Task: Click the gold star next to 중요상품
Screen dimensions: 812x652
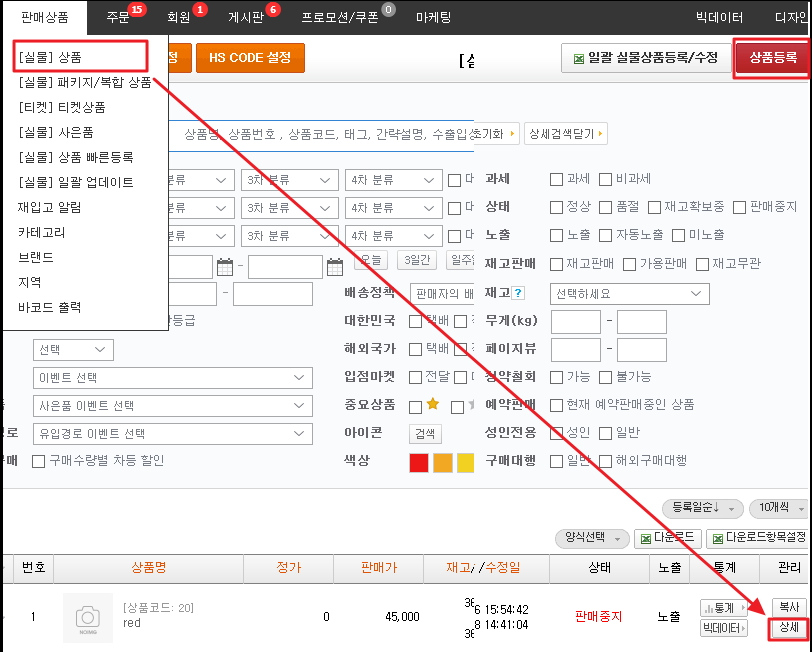Action: tap(433, 406)
